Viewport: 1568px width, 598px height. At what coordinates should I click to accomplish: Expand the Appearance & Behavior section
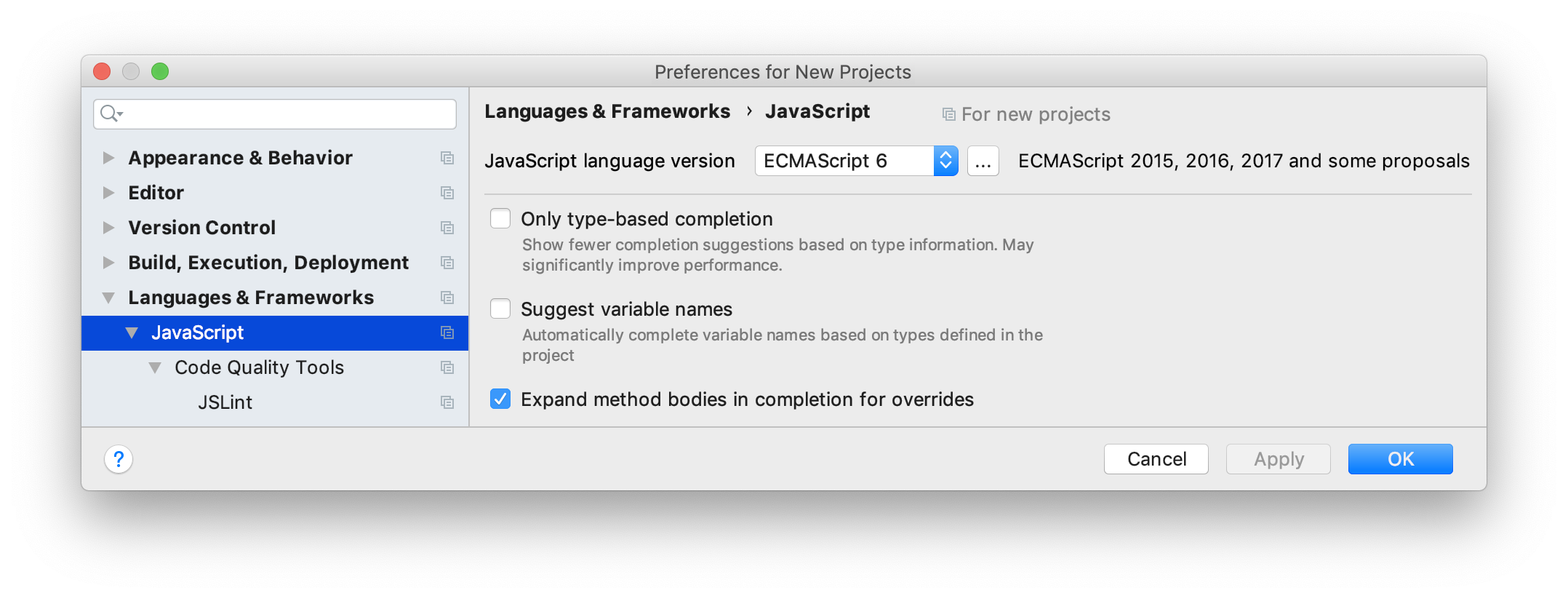108,158
